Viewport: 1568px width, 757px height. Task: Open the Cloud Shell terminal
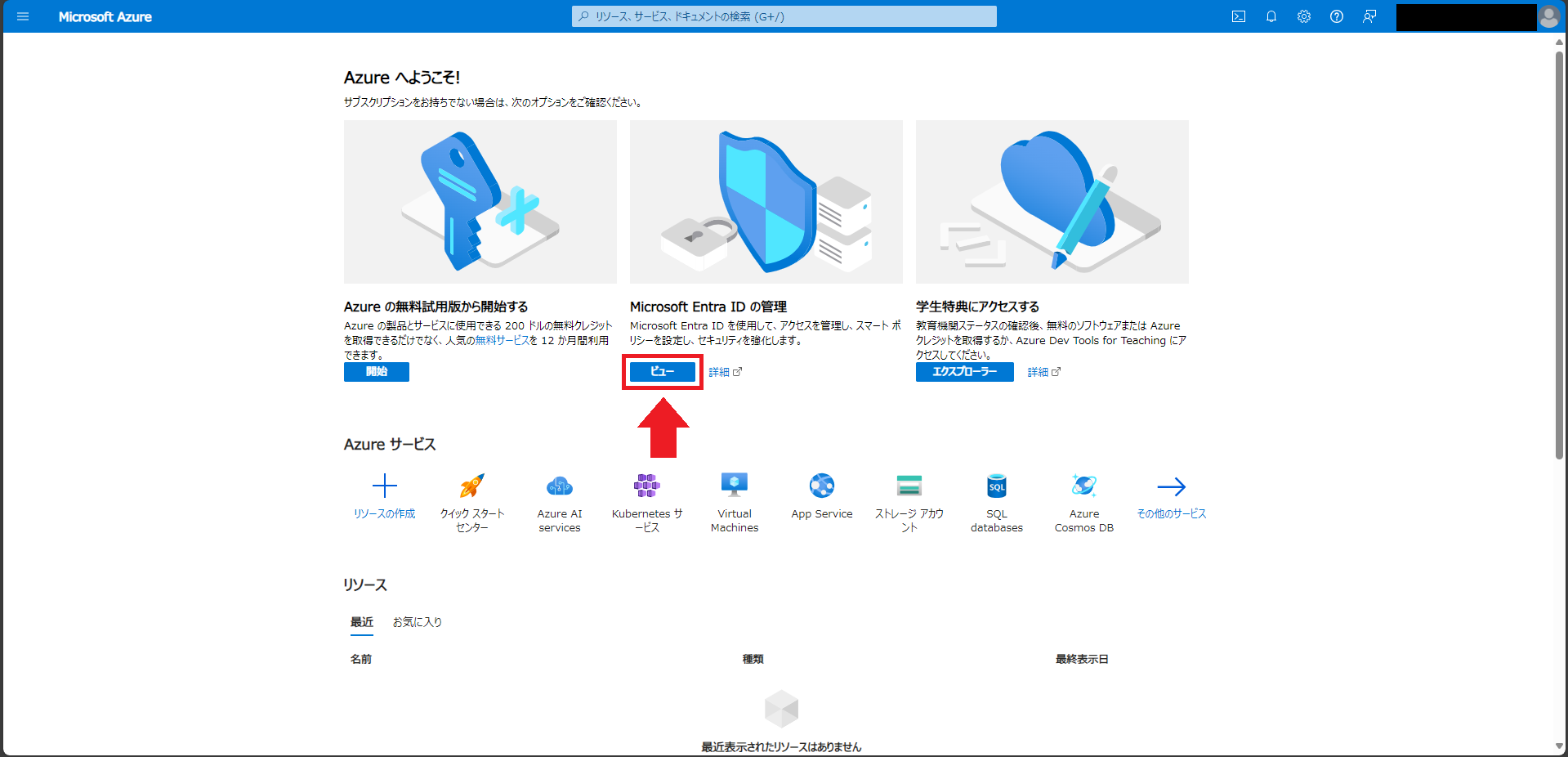(x=1239, y=16)
